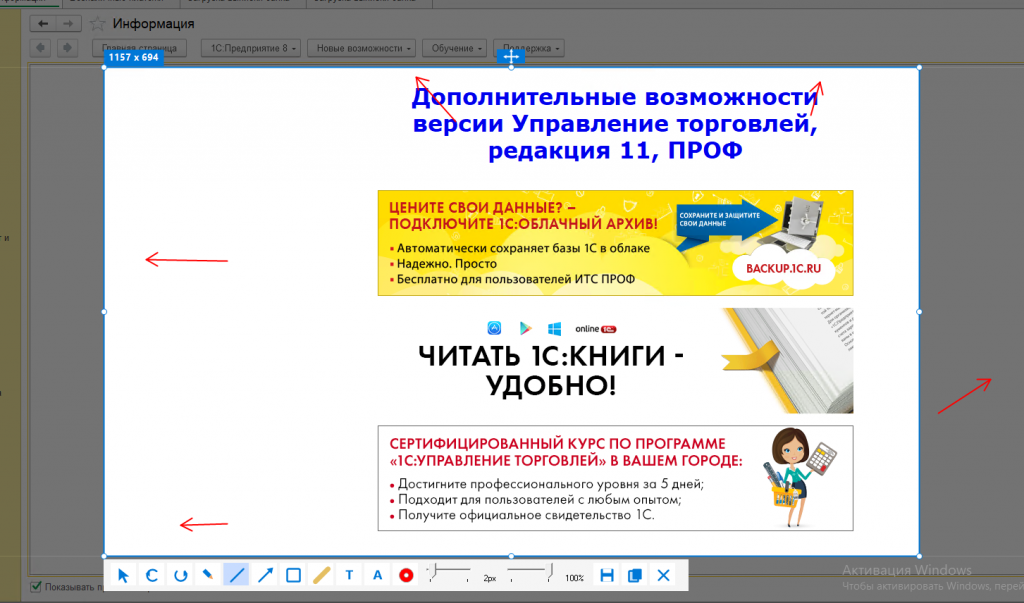The height and width of the screenshot is (603, 1024).
Task: Click the online 1C logo
Action: tap(596, 329)
